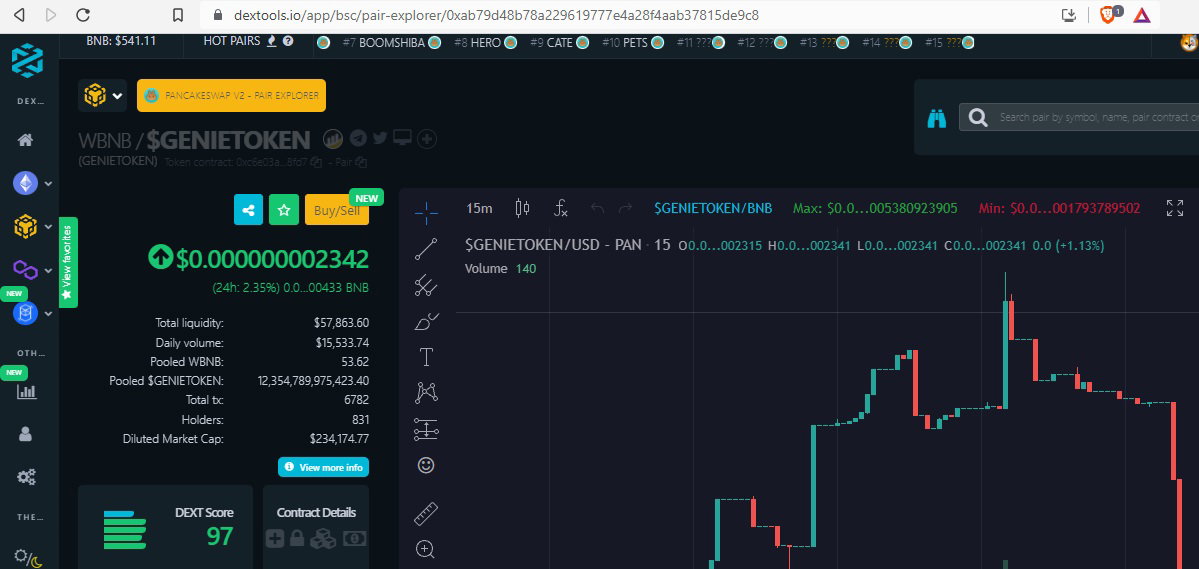
Task: Click the DEXTools logo in the sidebar
Action: (x=27, y=60)
